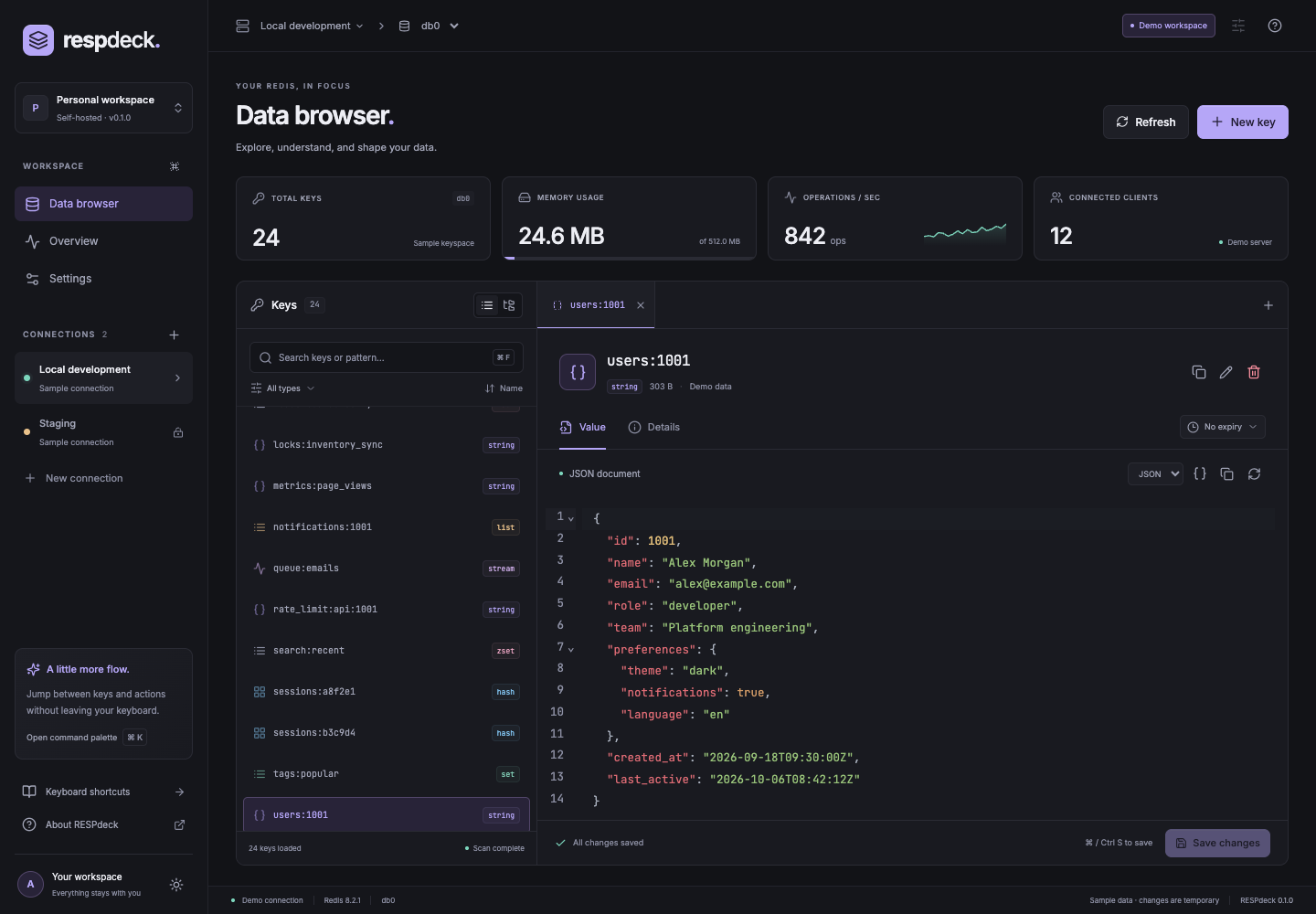Collapse the preferences object at line 7

[571, 649]
